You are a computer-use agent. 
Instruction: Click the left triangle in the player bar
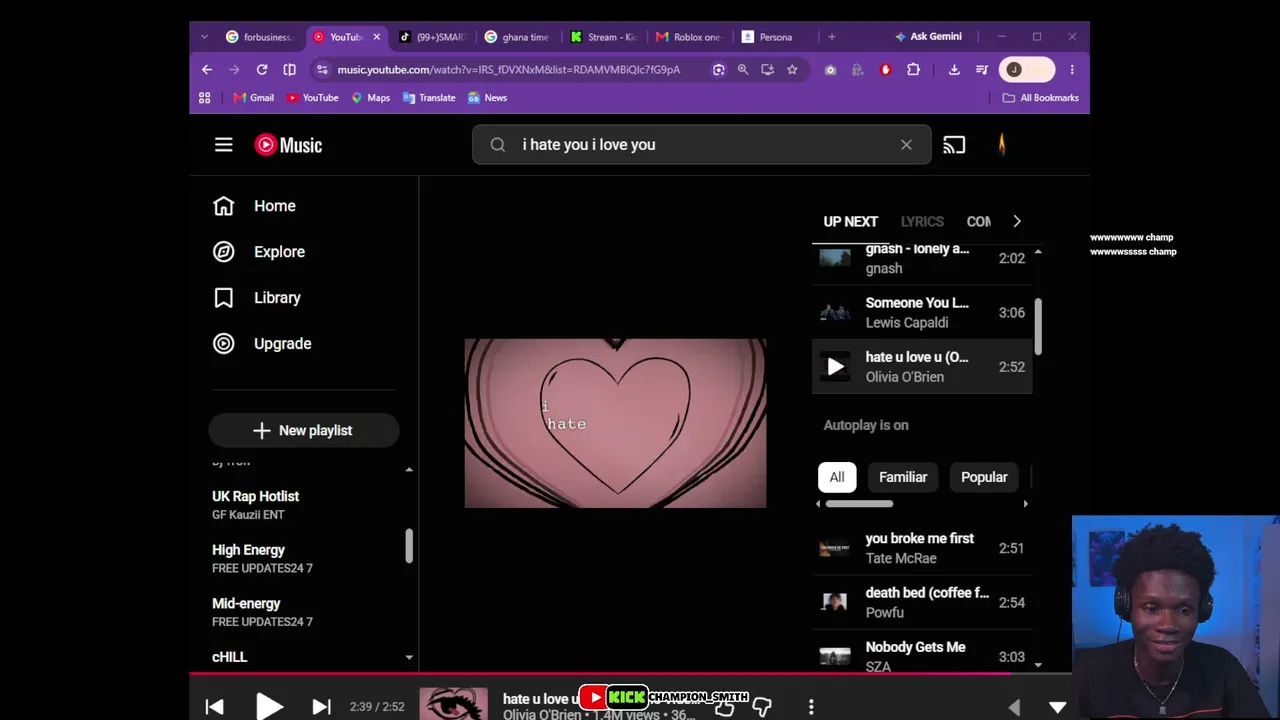point(1014,707)
